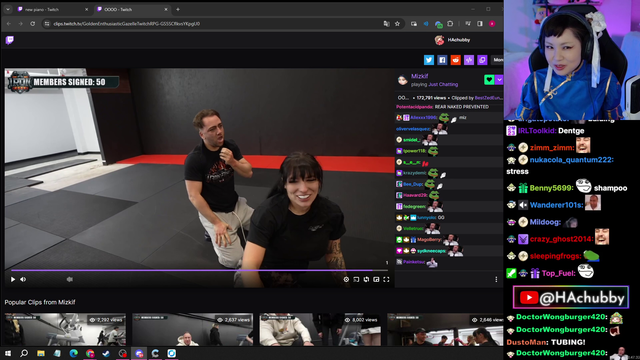Screen dimensions: 640x360
Task: Open a new browser tab
Action: (178, 9)
